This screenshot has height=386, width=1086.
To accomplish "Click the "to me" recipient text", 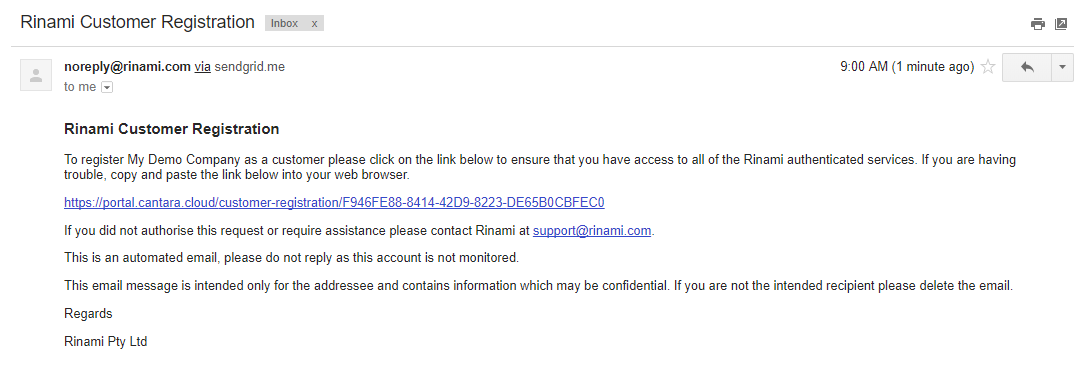I will 80,87.
